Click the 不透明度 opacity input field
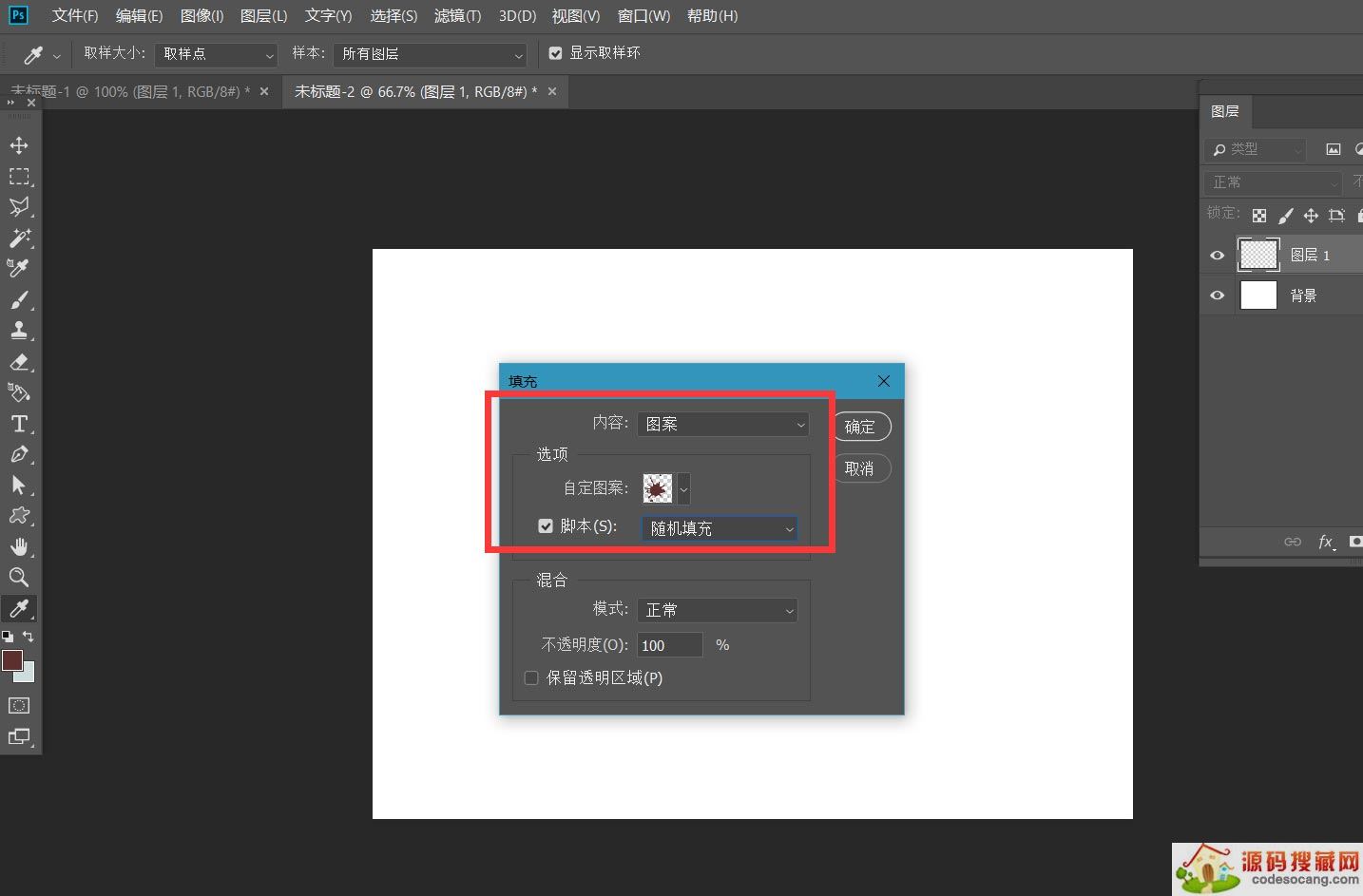The height and width of the screenshot is (896, 1363). 669,645
